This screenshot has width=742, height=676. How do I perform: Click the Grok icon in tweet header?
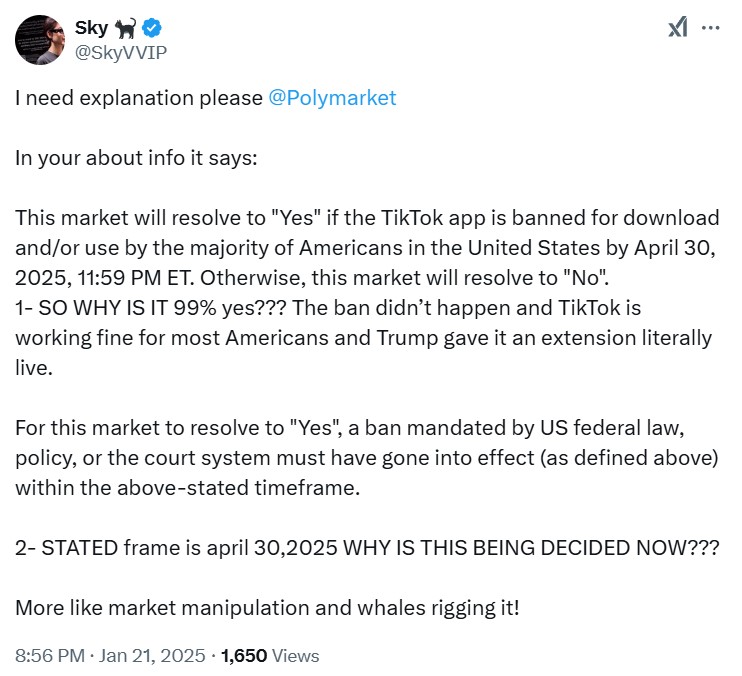pos(677,28)
